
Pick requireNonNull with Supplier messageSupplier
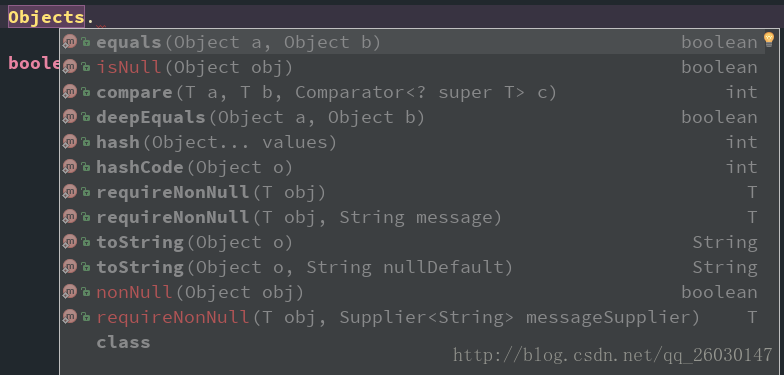(x=412, y=317)
